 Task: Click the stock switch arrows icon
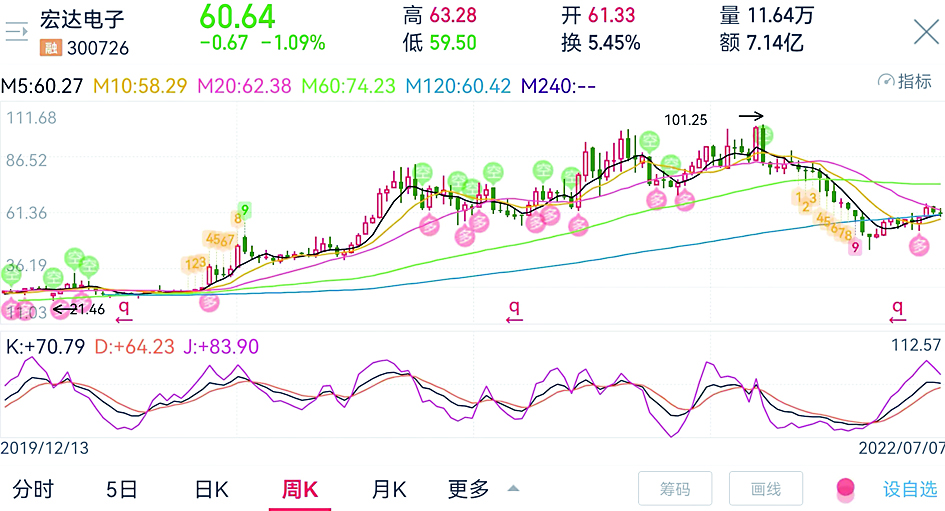(x=17, y=31)
